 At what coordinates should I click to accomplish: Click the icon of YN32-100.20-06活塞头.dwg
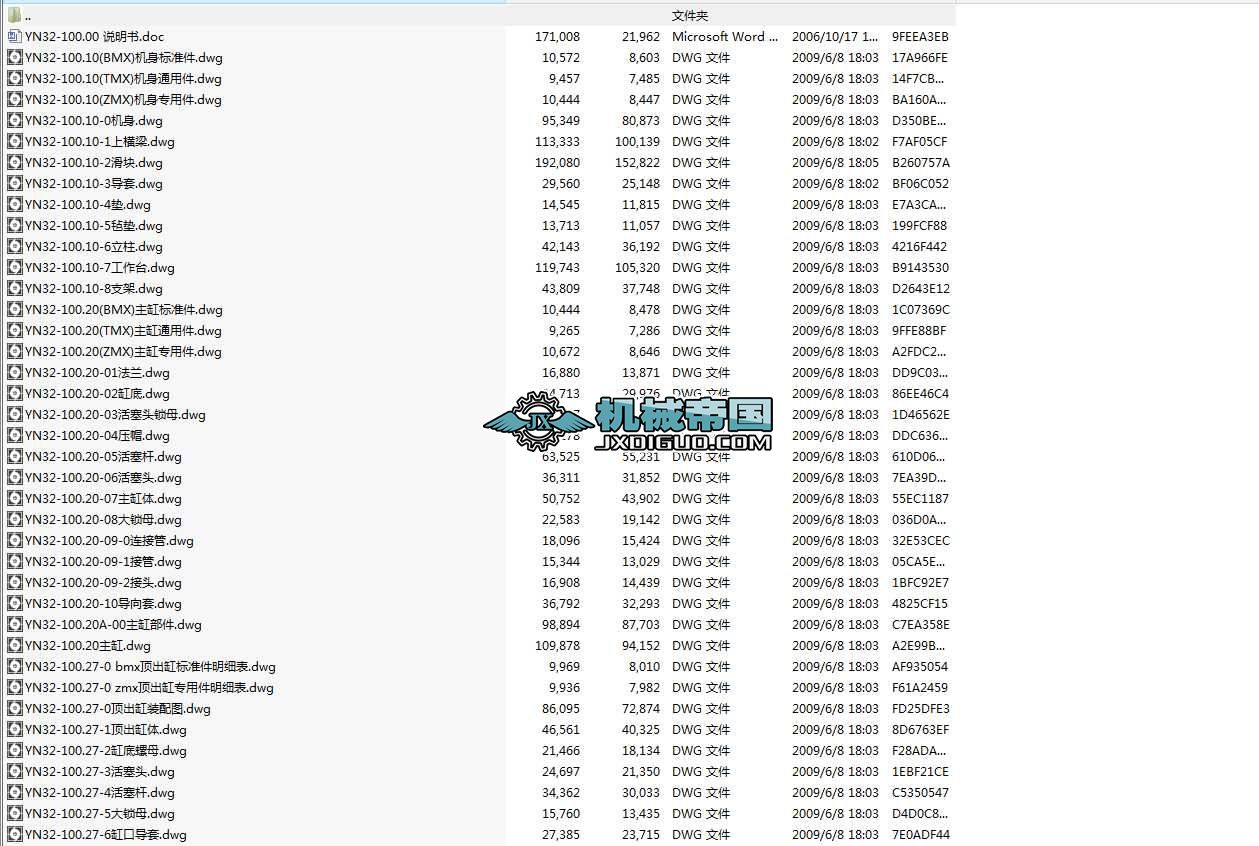[14, 477]
